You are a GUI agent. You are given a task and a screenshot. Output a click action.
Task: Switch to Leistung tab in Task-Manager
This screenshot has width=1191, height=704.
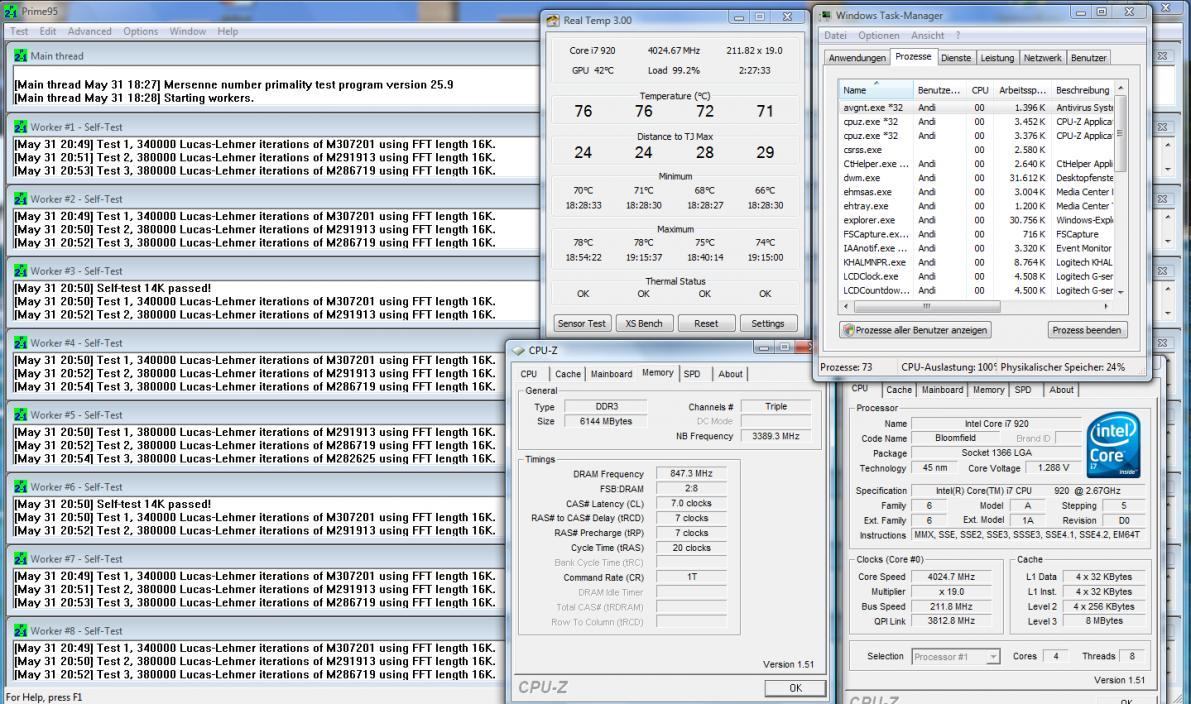coord(997,58)
